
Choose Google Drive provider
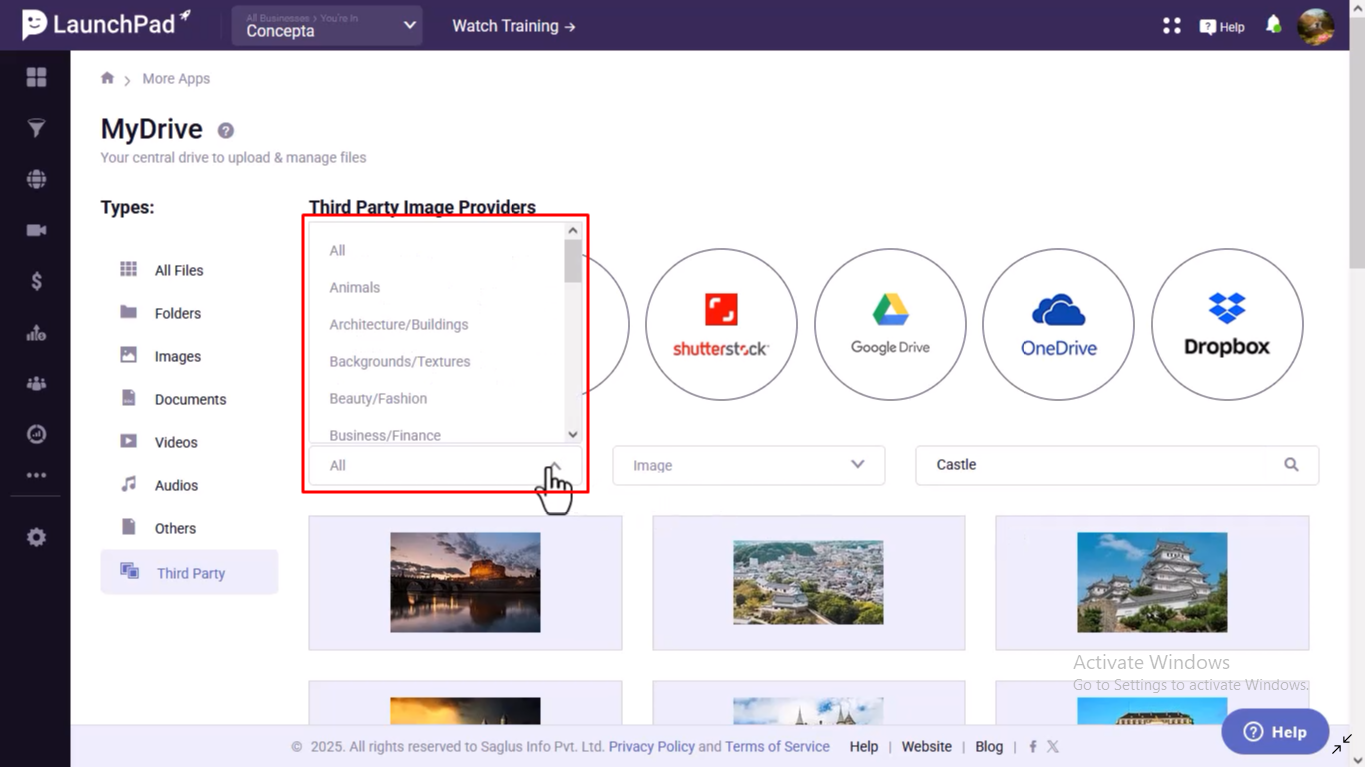(x=890, y=324)
